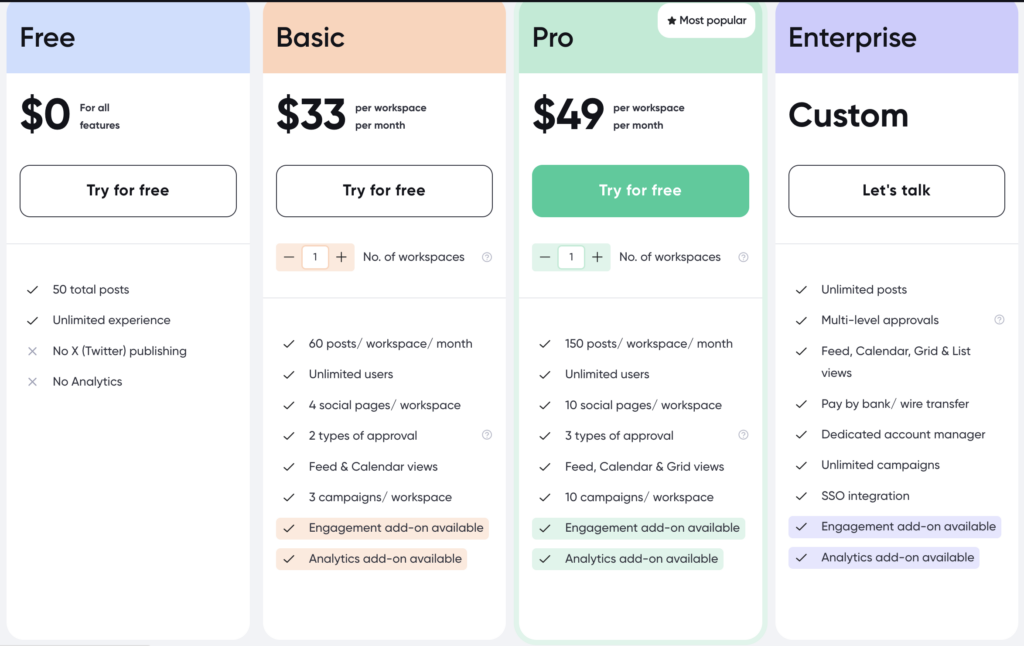This screenshot has width=1024, height=646.
Task: Click the Let's talk Enterprise button
Action: pyautogui.click(x=896, y=191)
